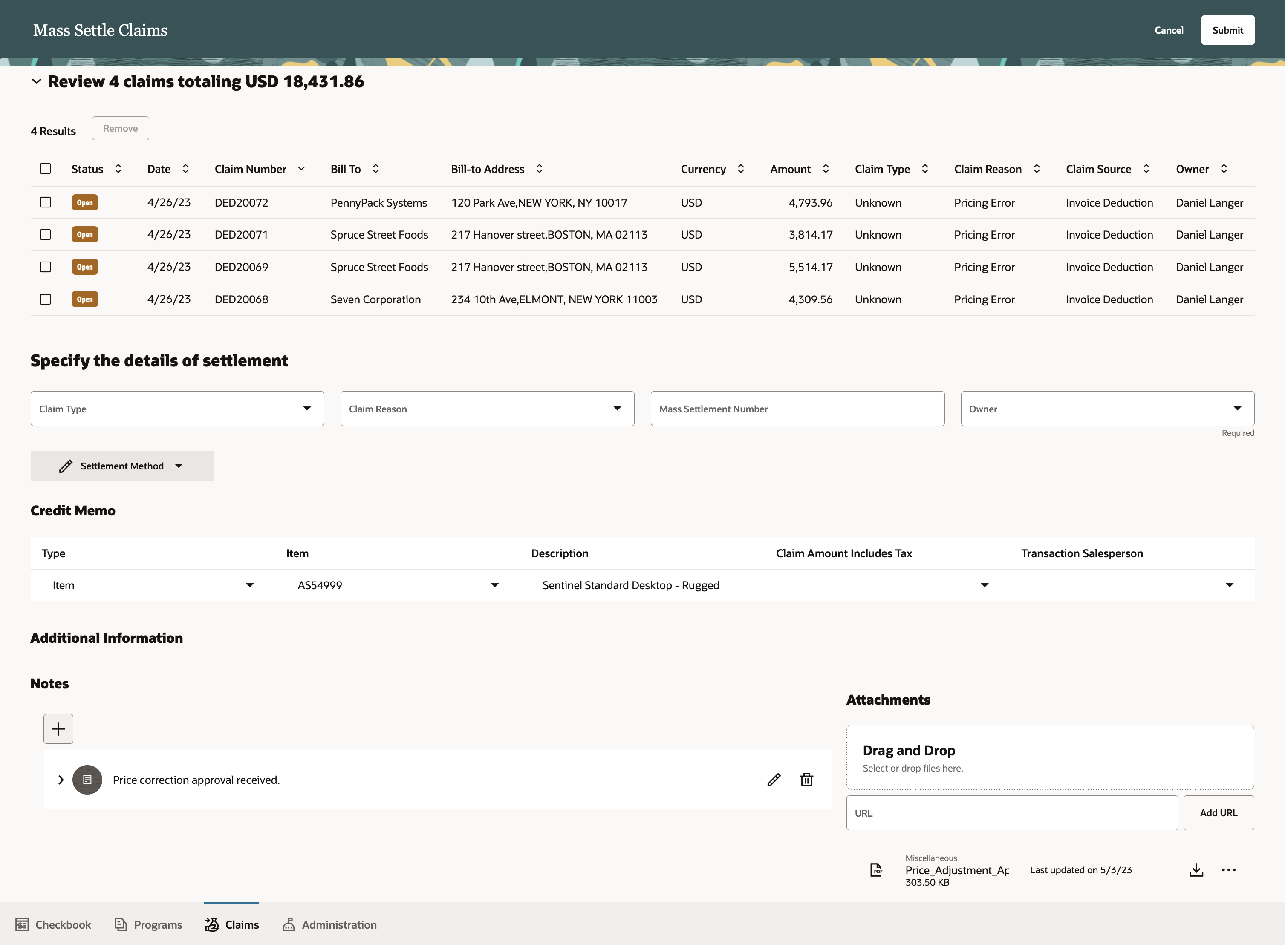Download the Price_Adjustment attachment
This screenshot has width=1288, height=950.
[1196, 870]
